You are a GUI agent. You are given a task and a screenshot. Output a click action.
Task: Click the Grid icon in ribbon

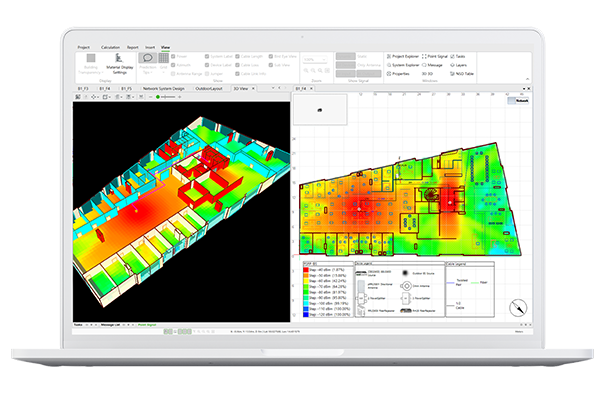[164, 58]
